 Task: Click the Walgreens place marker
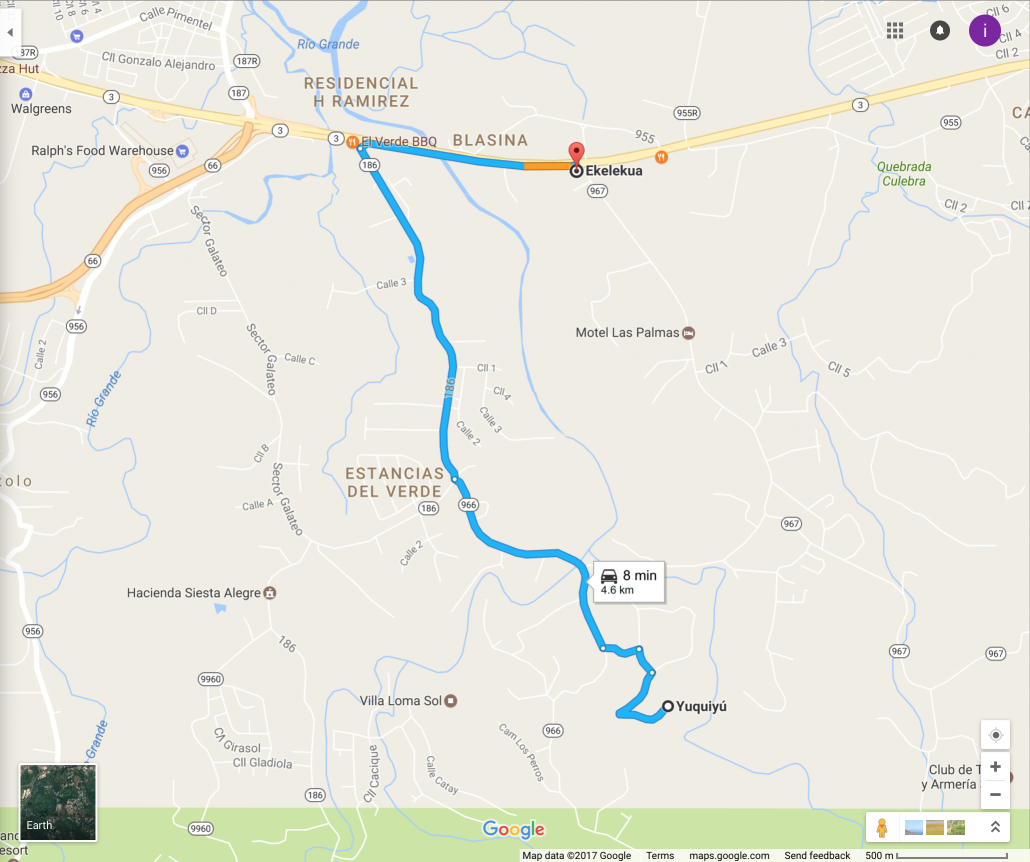click(26, 94)
